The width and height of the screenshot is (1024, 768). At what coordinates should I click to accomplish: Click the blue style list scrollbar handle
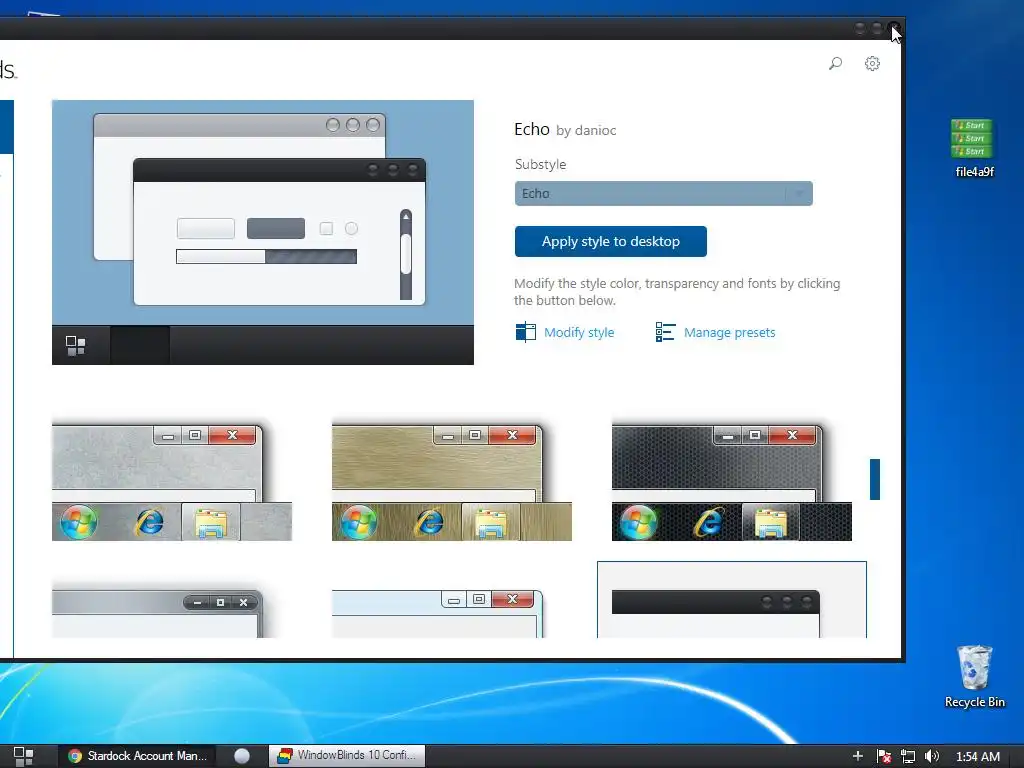pyautogui.click(x=874, y=479)
